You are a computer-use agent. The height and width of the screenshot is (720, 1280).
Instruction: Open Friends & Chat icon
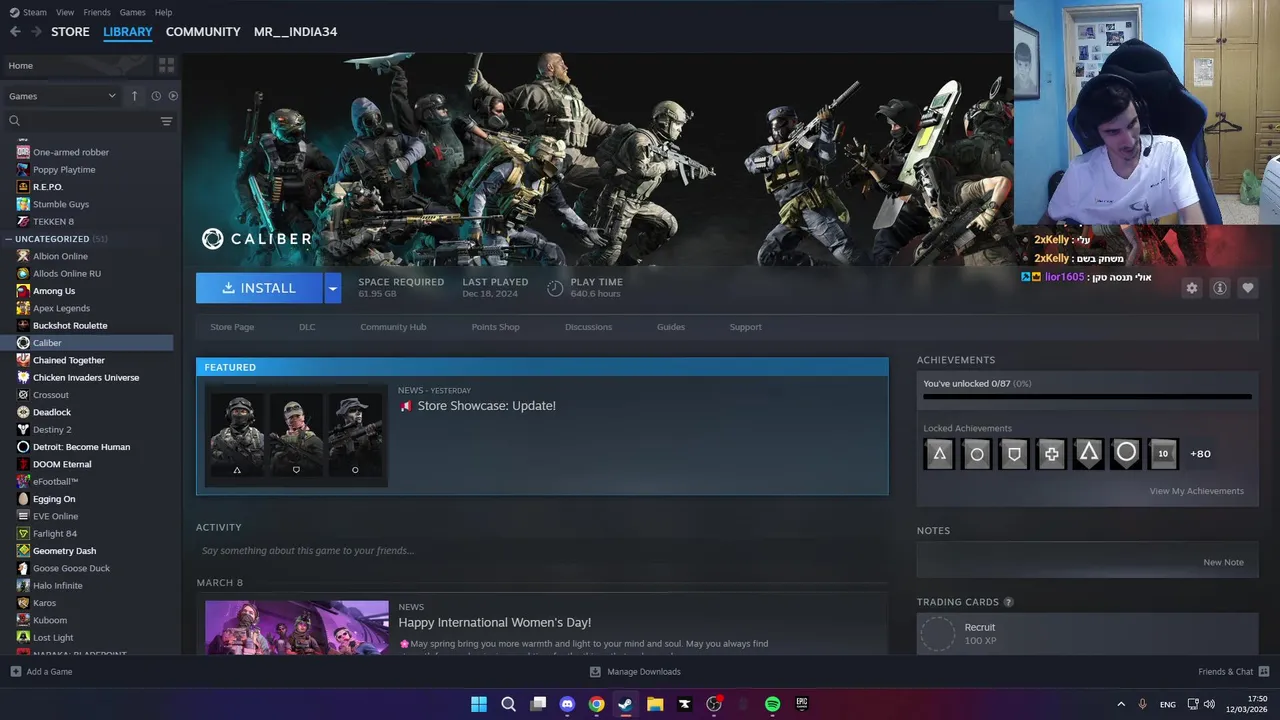(1263, 671)
